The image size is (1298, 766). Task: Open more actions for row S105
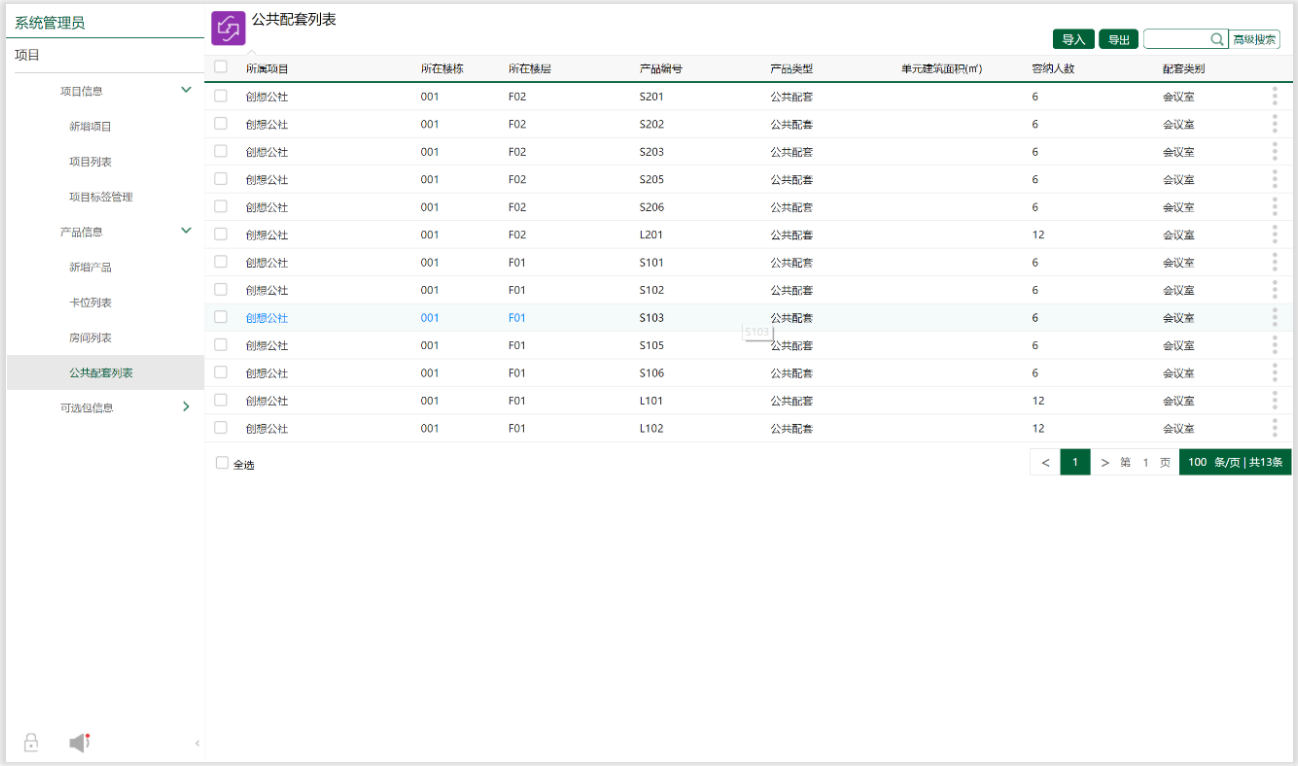(x=1274, y=345)
